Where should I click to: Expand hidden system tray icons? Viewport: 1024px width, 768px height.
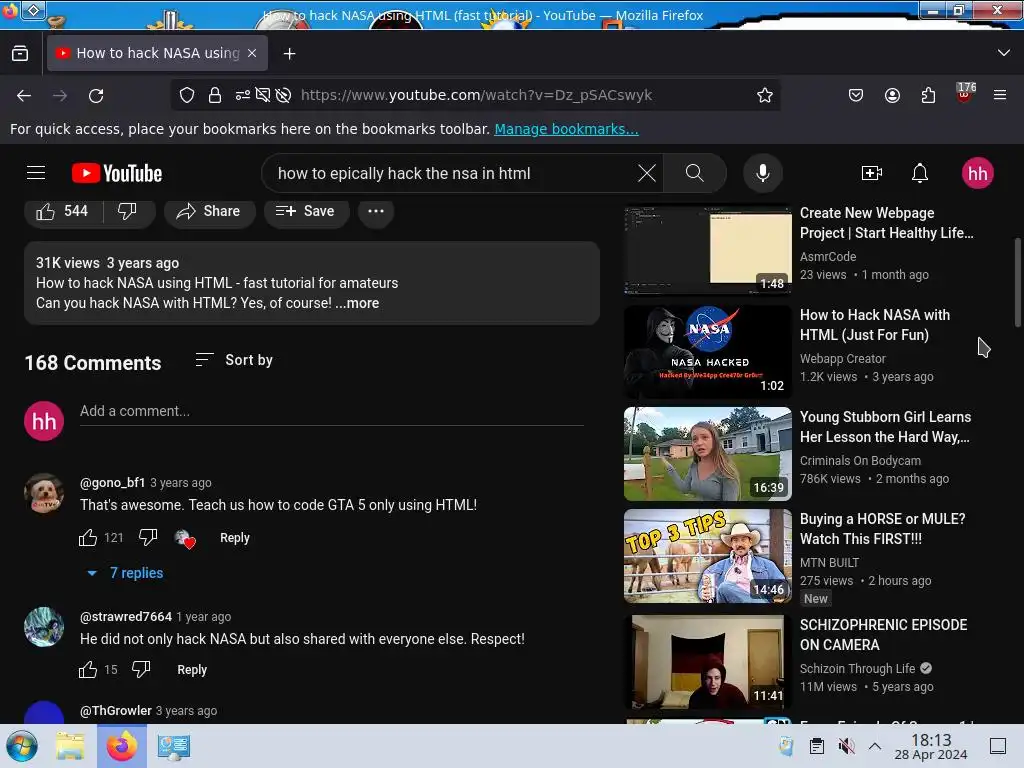(875, 746)
